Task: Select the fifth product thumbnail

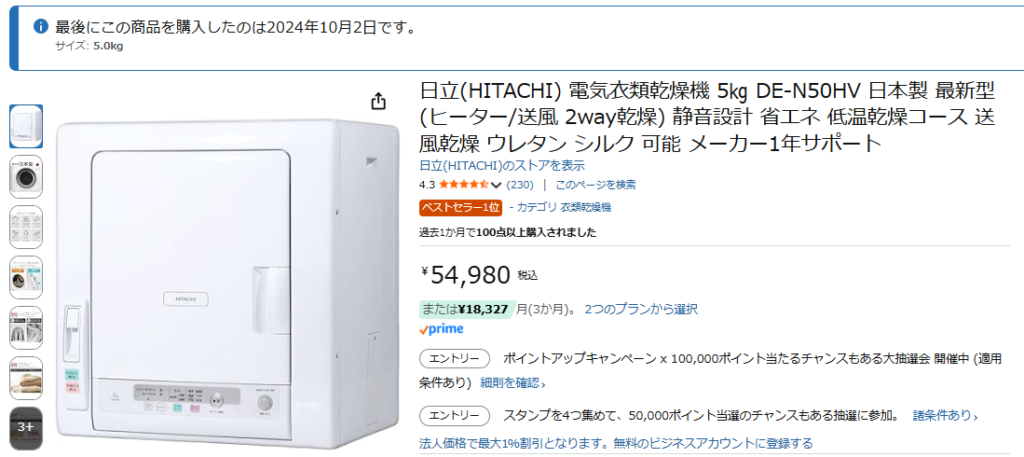Action: pyautogui.click(x=26, y=327)
